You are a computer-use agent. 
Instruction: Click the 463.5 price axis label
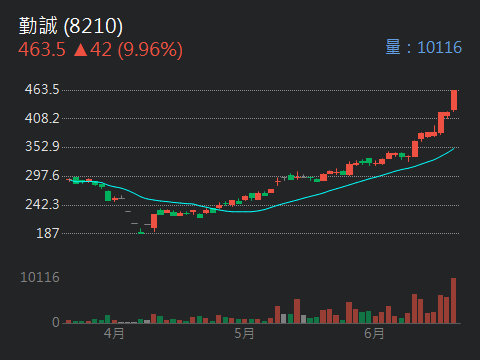coord(42,89)
